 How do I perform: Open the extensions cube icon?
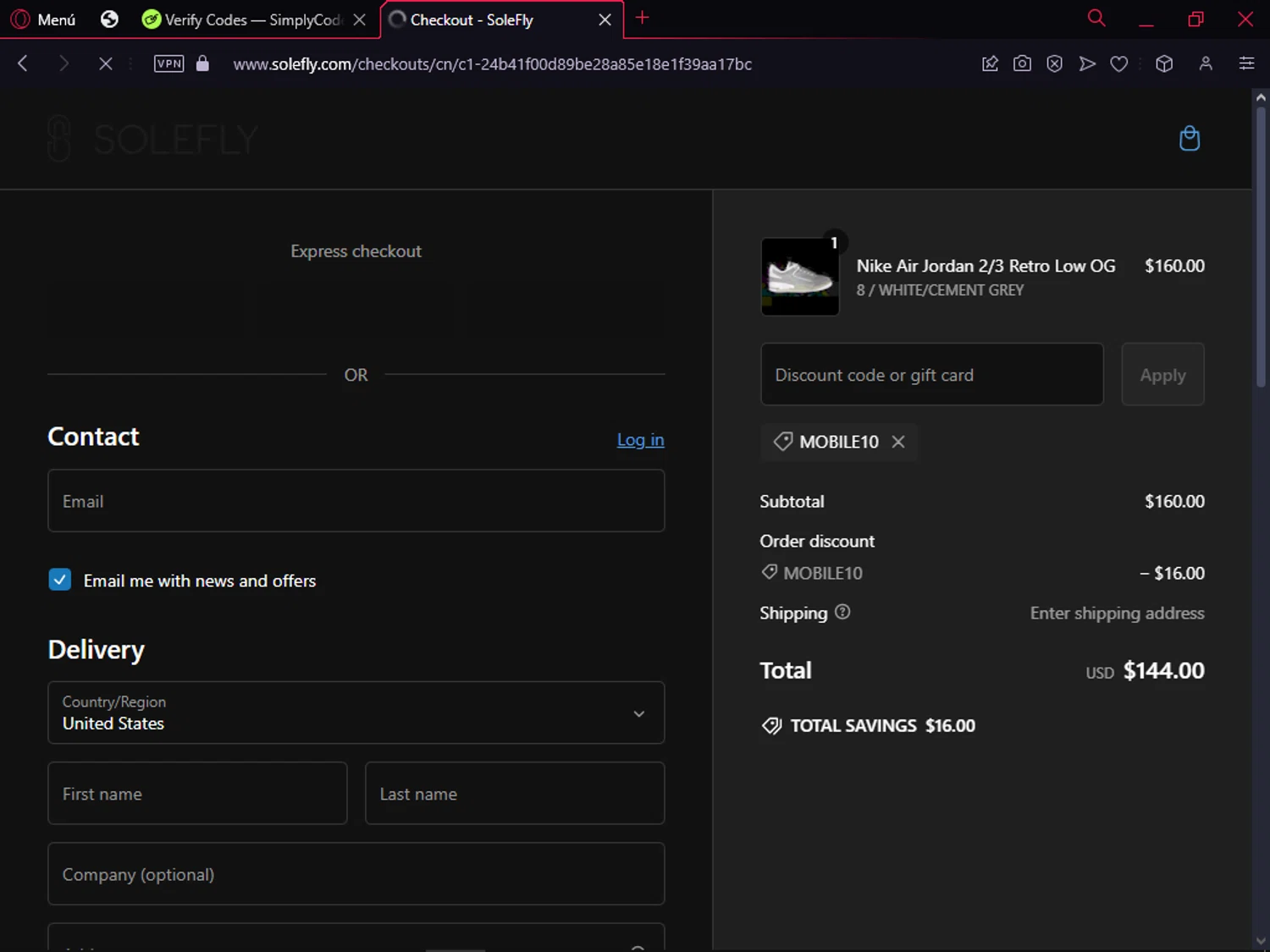click(1164, 63)
